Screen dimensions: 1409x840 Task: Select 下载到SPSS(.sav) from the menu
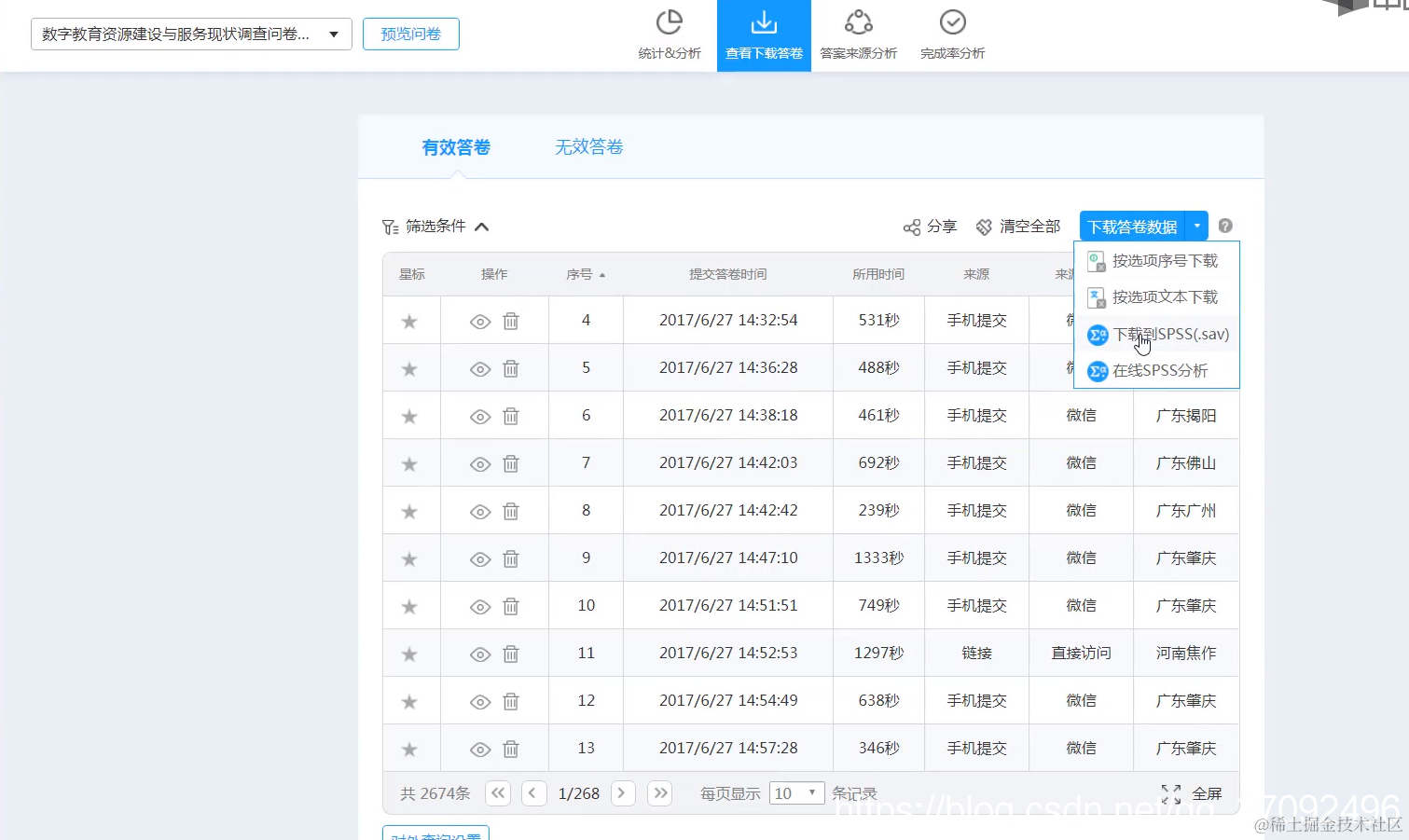[x=1169, y=334]
